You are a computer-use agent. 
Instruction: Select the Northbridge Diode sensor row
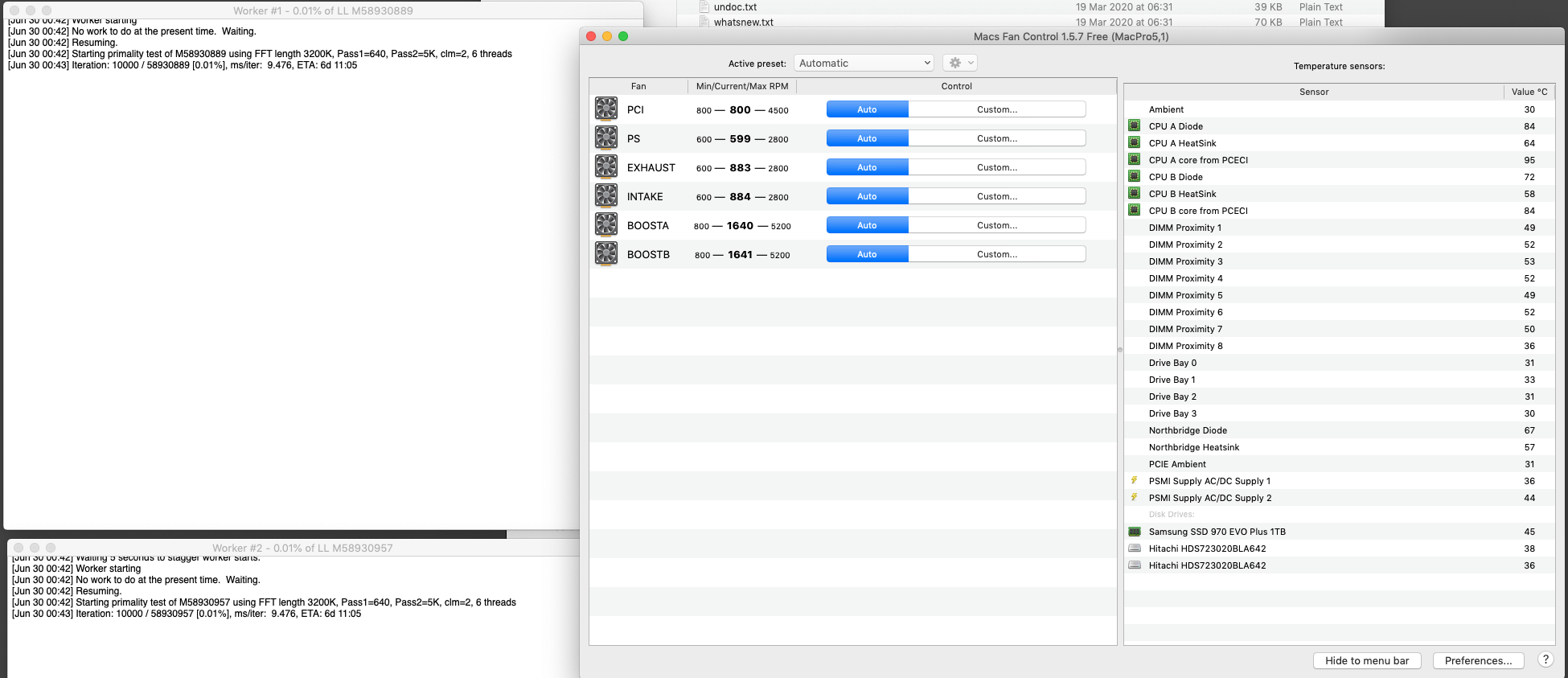(x=1340, y=430)
